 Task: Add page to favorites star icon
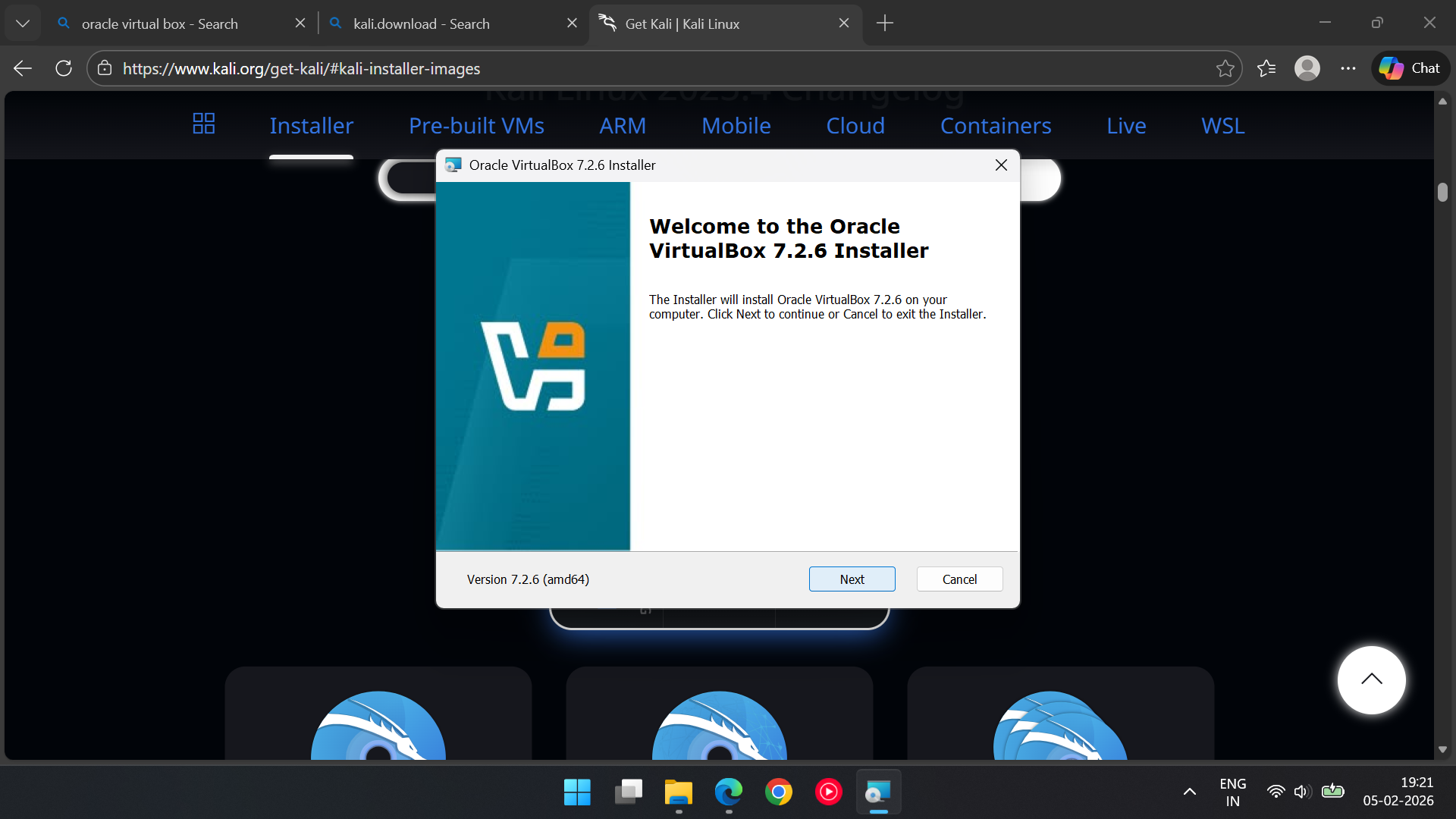click(x=1225, y=68)
